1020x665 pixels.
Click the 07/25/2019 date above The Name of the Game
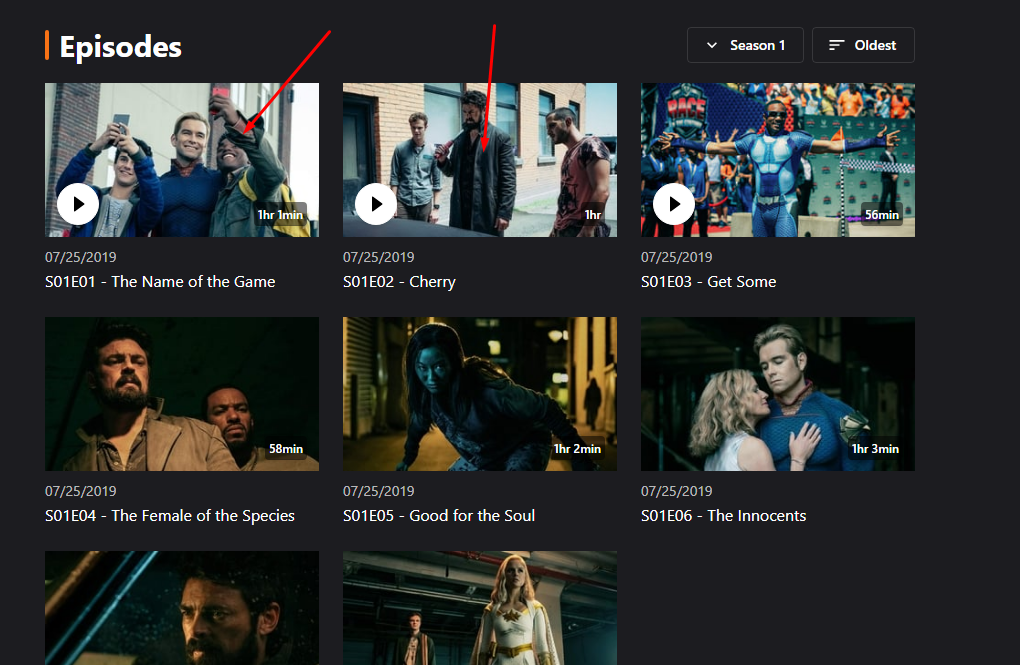click(x=81, y=257)
